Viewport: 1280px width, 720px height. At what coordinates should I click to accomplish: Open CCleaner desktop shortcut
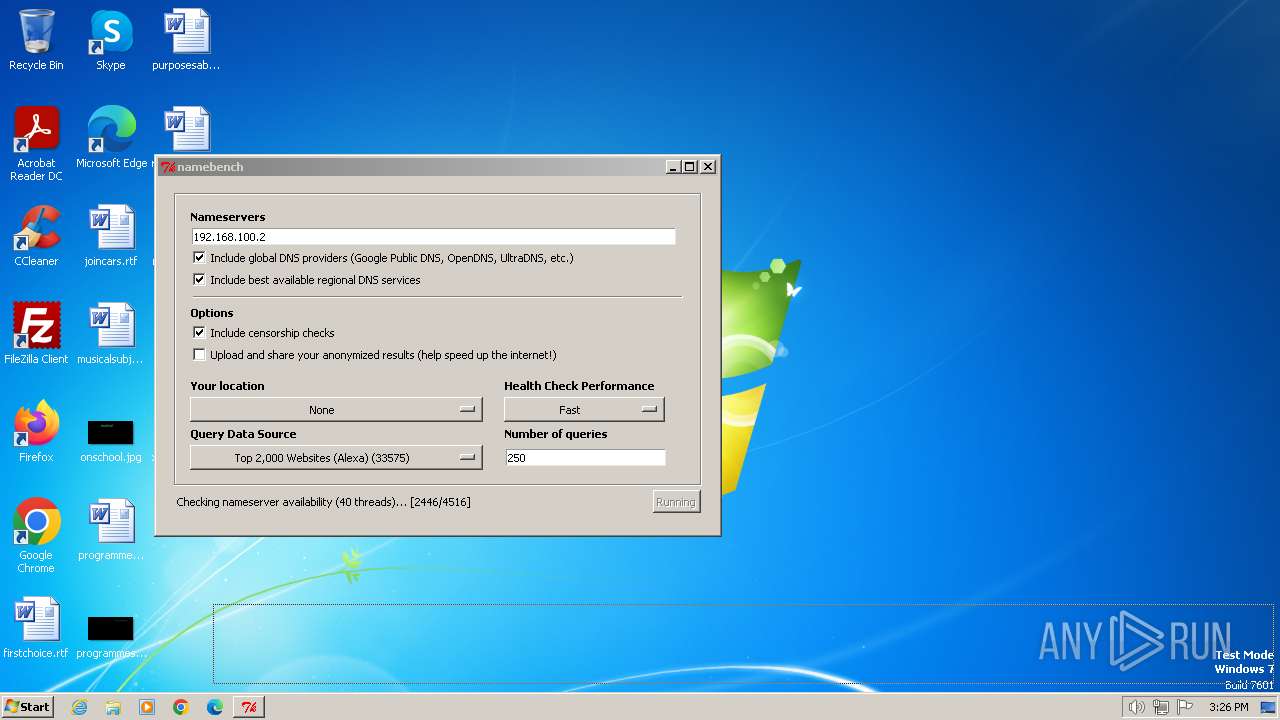[x=36, y=236]
